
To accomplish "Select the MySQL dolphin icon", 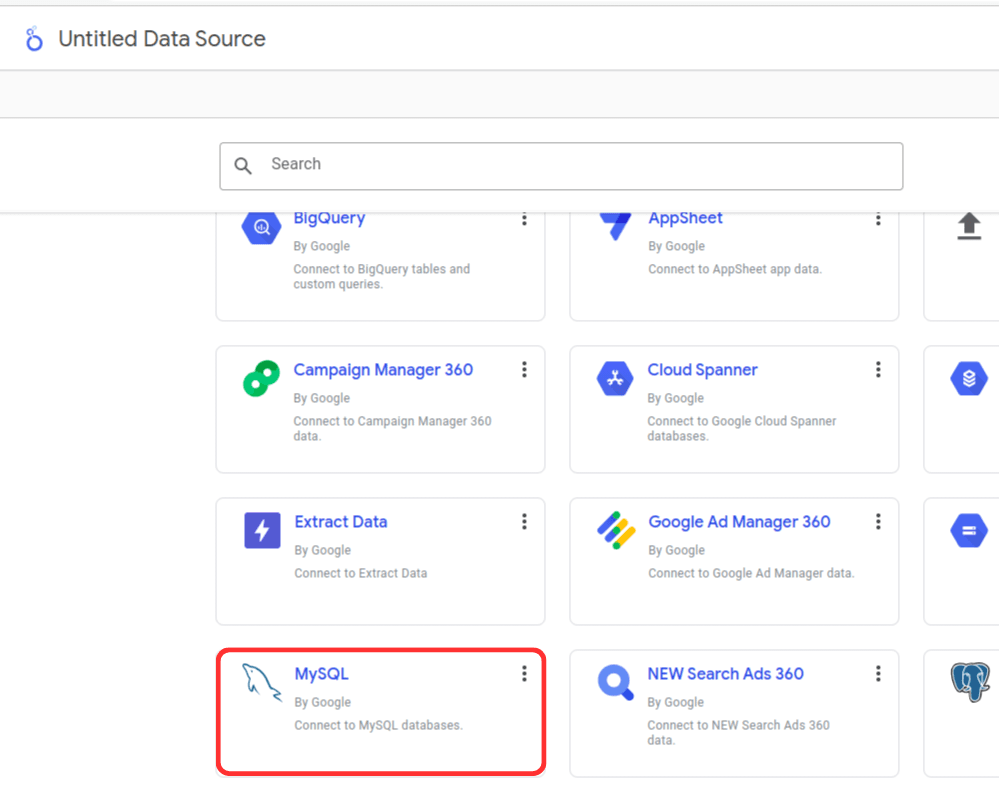I will [261, 682].
